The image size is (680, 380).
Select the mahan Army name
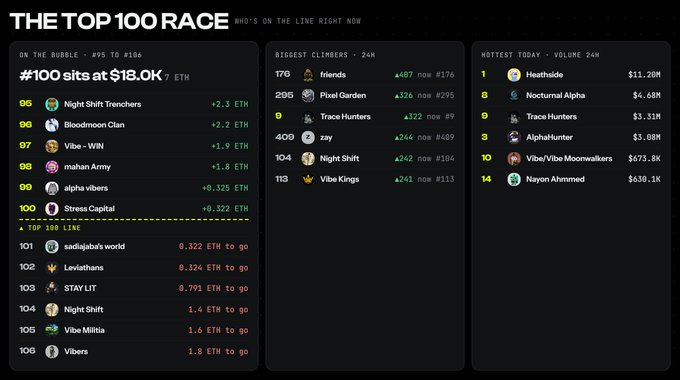(87, 167)
